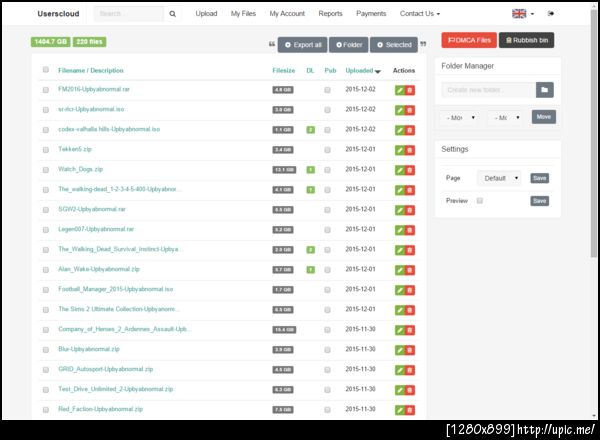Edit the Watch_Dogs.zip file
This screenshot has width=600, height=440.
[400, 170]
